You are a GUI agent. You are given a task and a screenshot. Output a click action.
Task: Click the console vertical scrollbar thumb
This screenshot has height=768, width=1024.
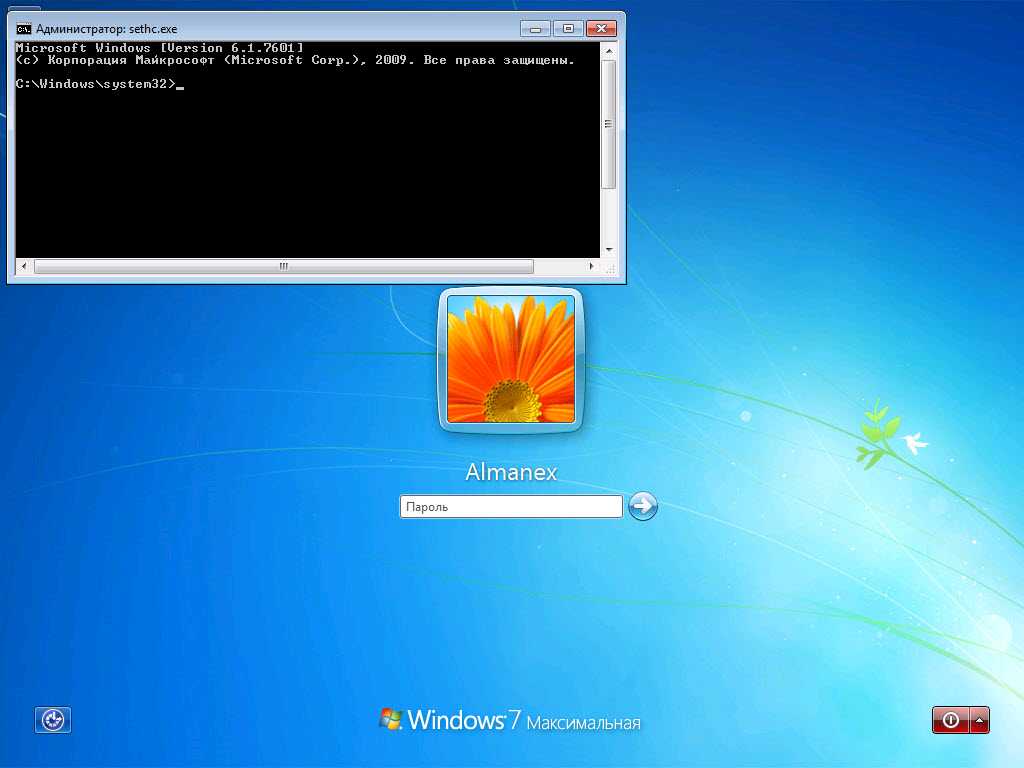coord(608,123)
